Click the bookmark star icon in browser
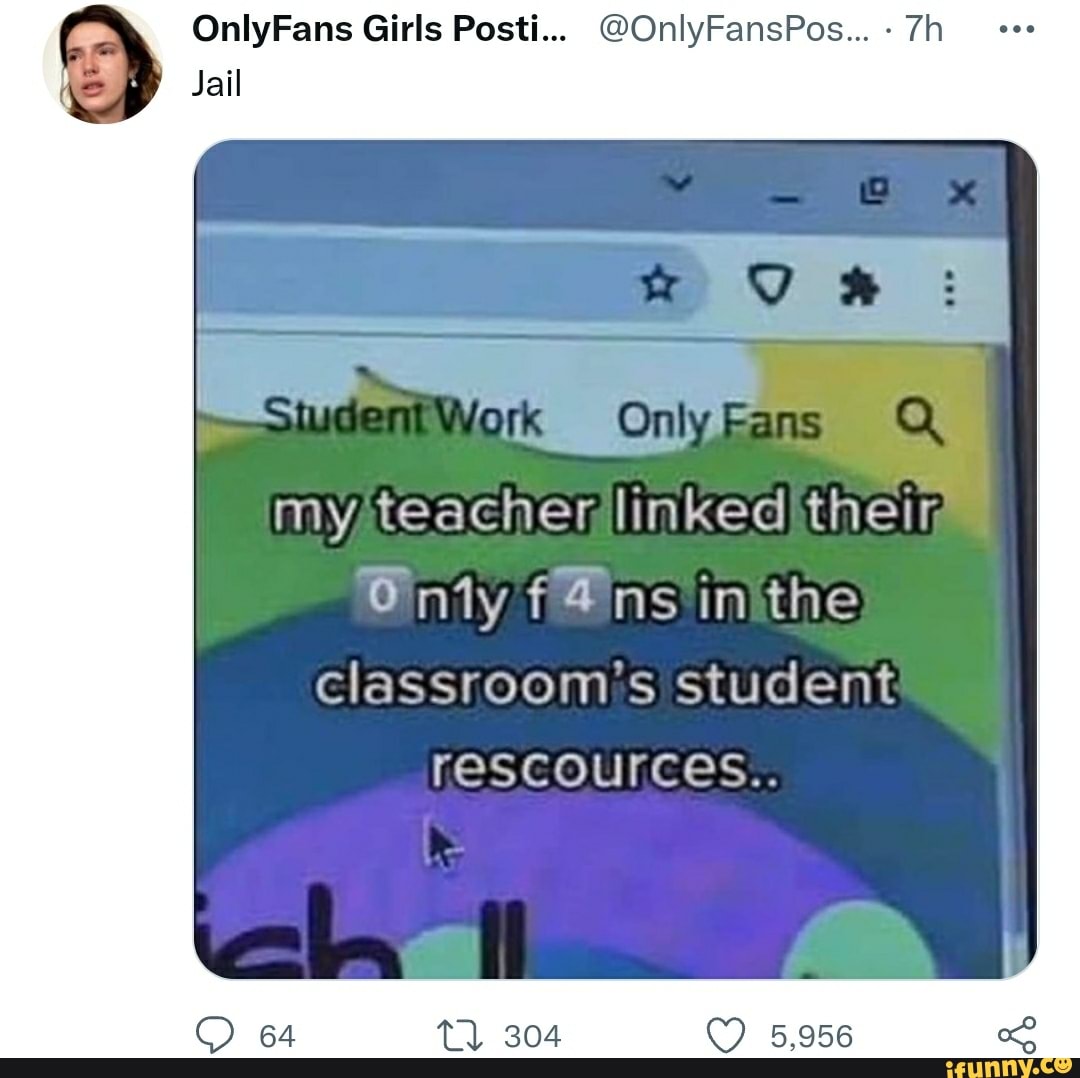1080x1078 pixels. [x=659, y=284]
